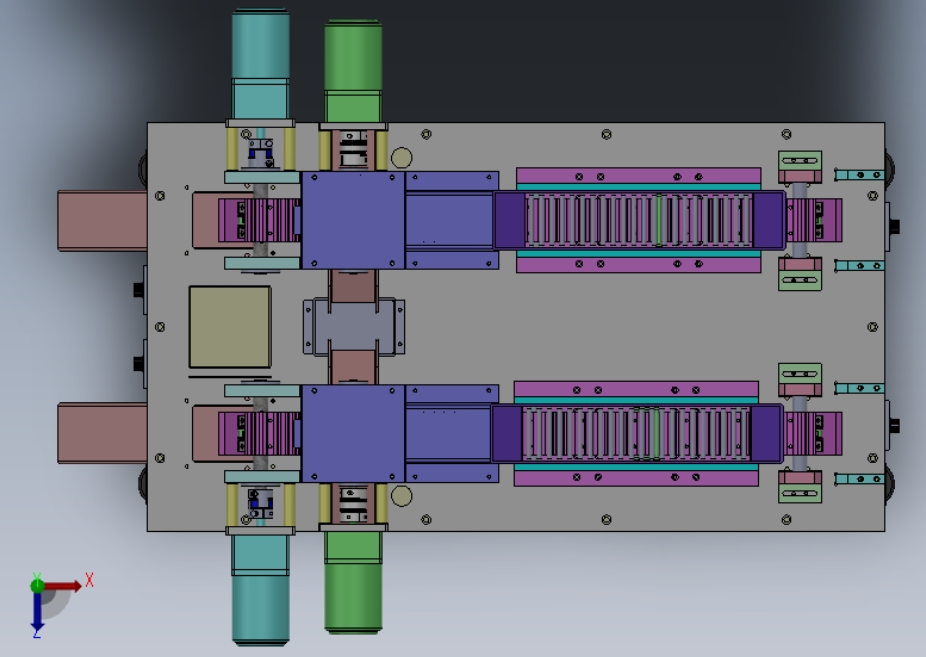Click the red X axis arrow on the triad
This screenshot has height=657, width=926.
click(62, 586)
